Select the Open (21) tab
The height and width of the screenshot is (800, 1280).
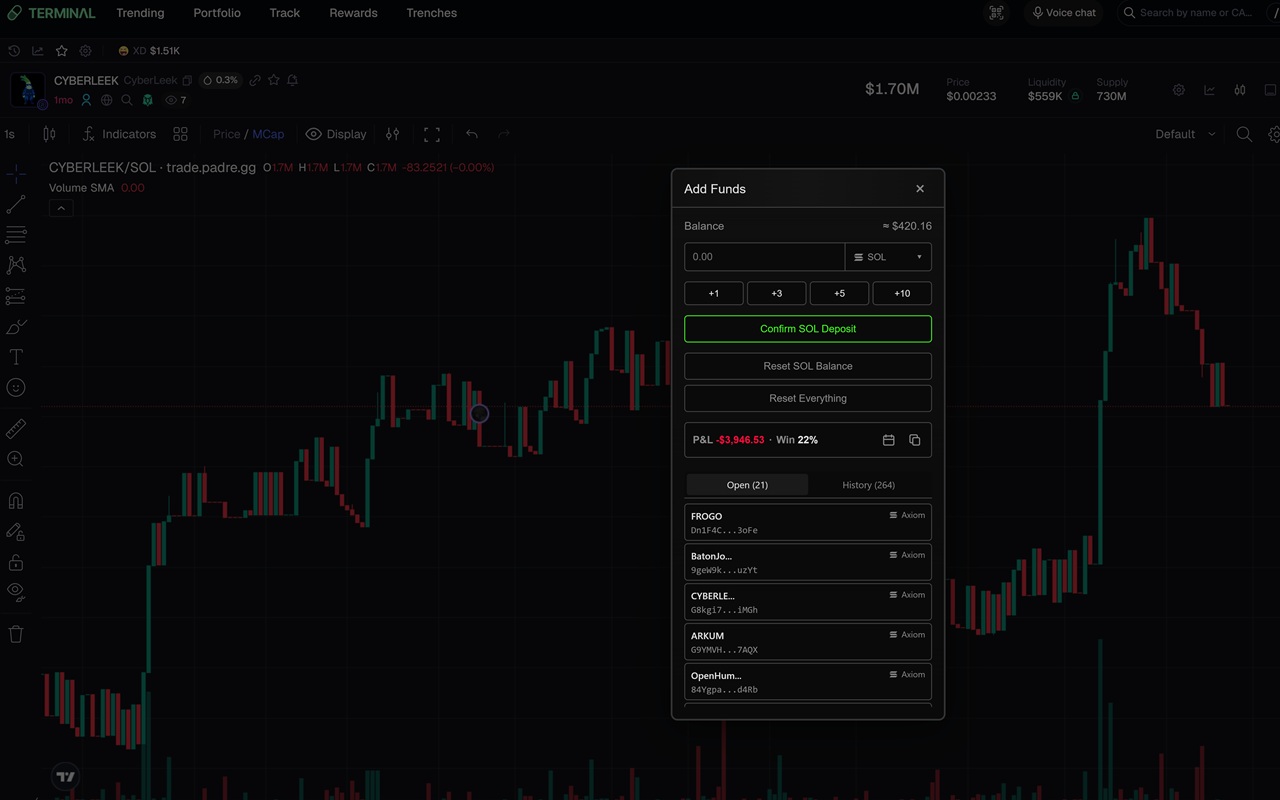747,485
